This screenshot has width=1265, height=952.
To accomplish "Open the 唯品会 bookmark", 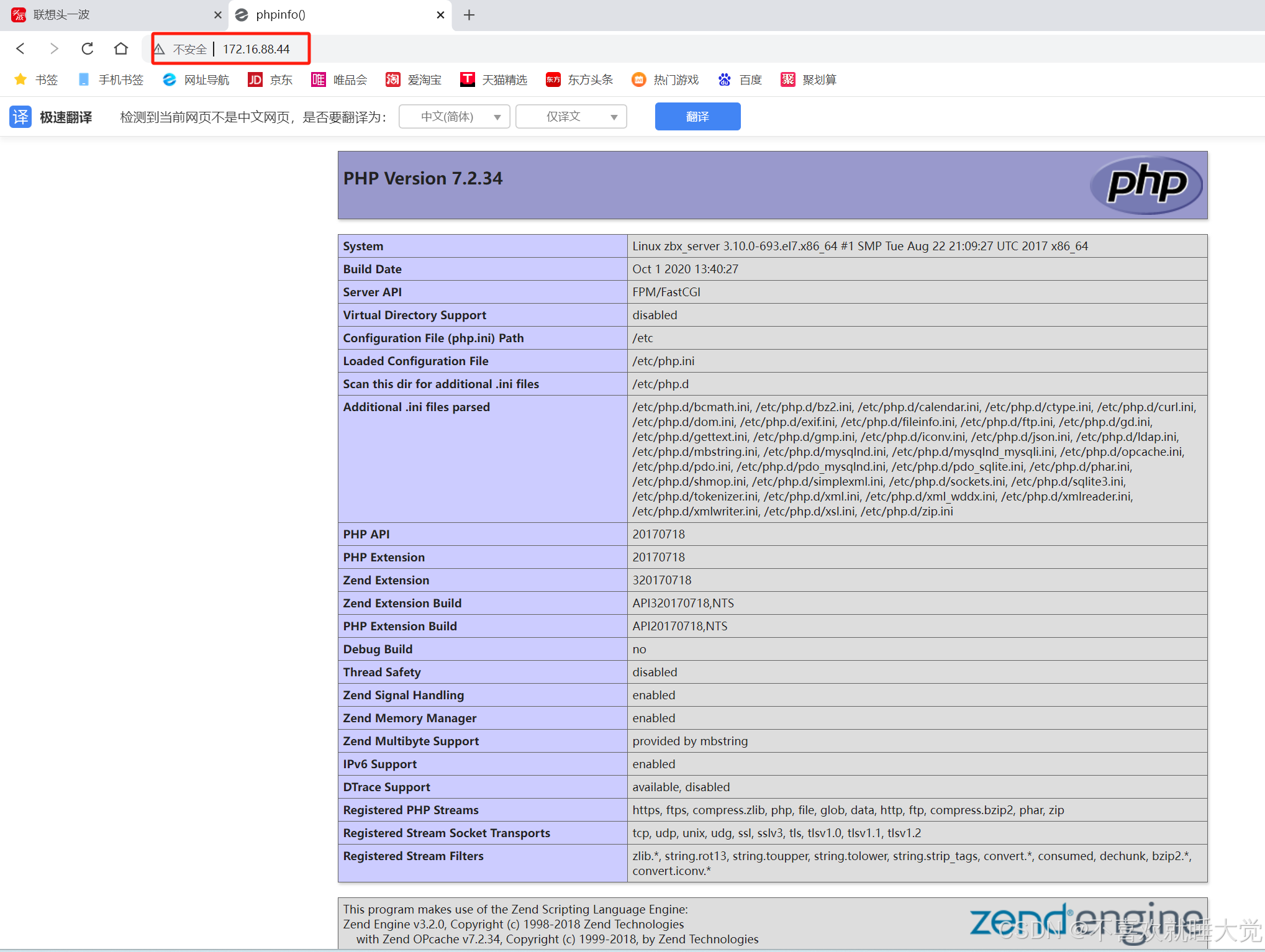I will [x=339, y=79].
